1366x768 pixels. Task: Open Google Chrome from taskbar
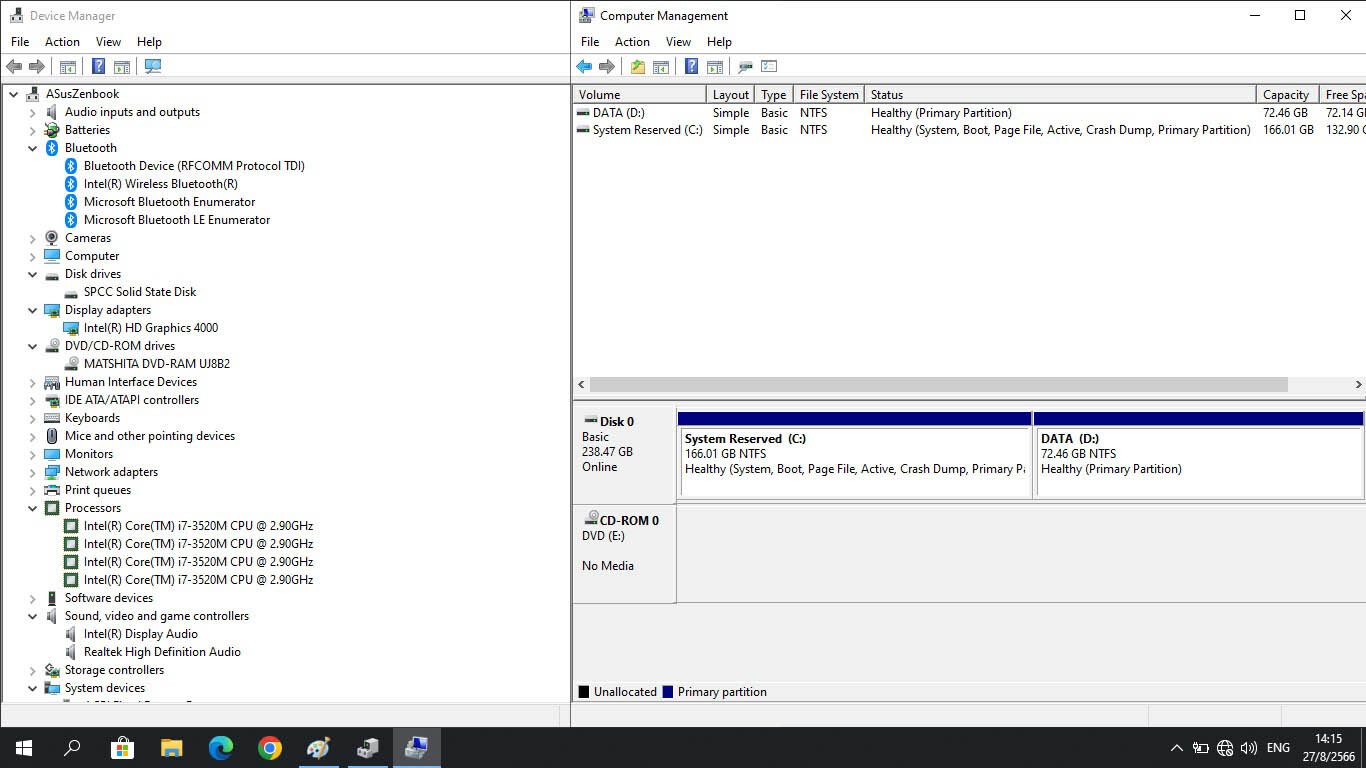[x=269, y=748]
